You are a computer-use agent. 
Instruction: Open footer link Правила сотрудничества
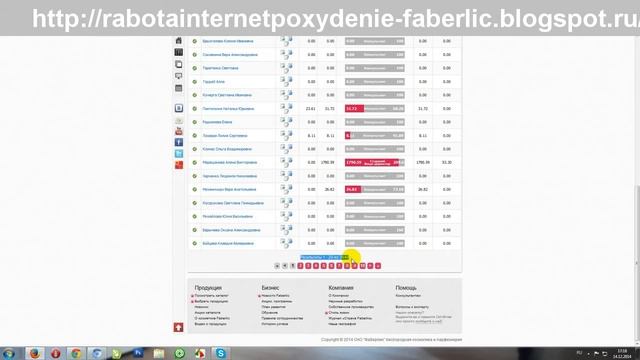point(282,318)
